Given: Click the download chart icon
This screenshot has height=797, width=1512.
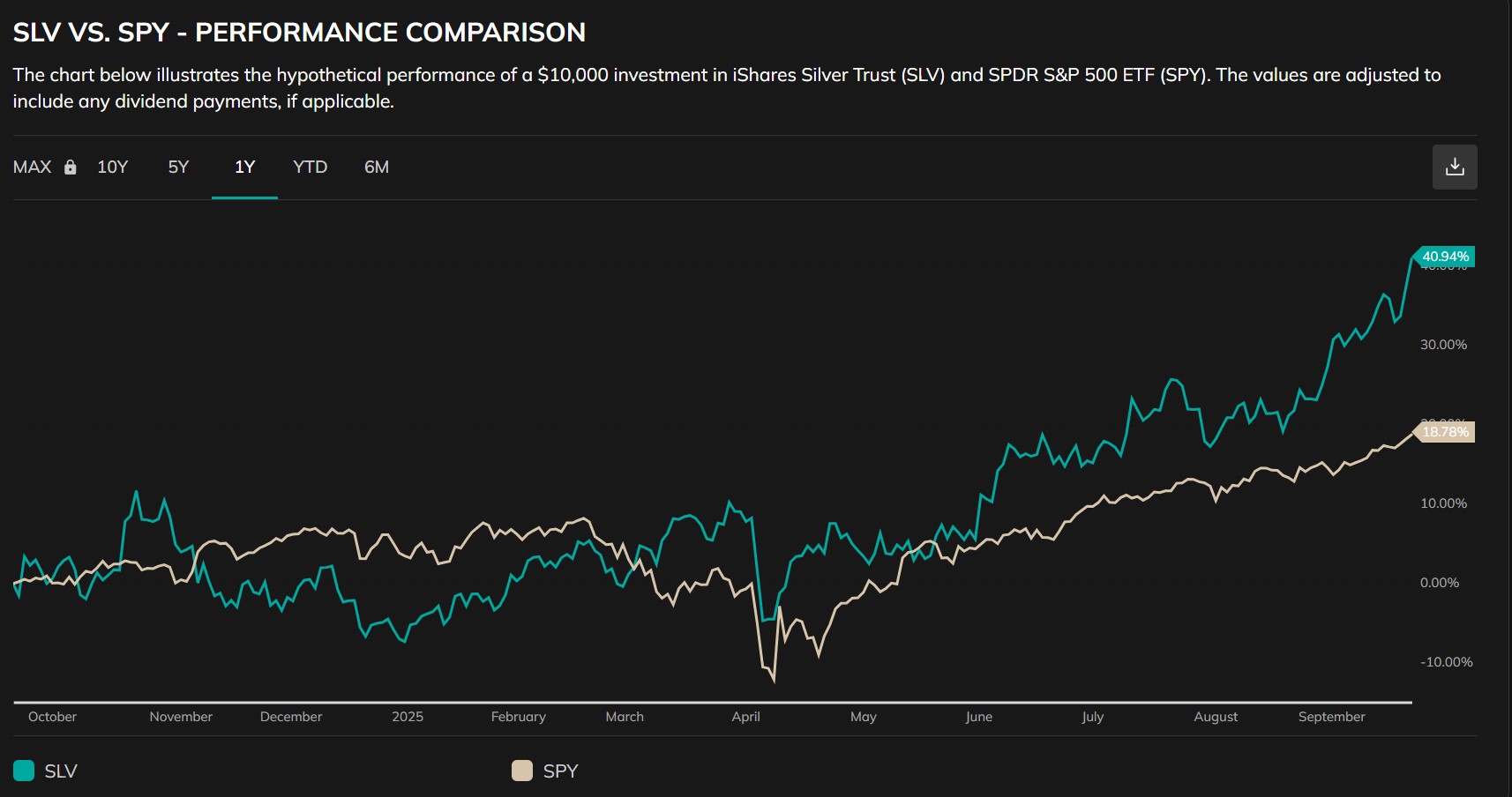Looking at the screenshot, I should tap(1455, 167).
